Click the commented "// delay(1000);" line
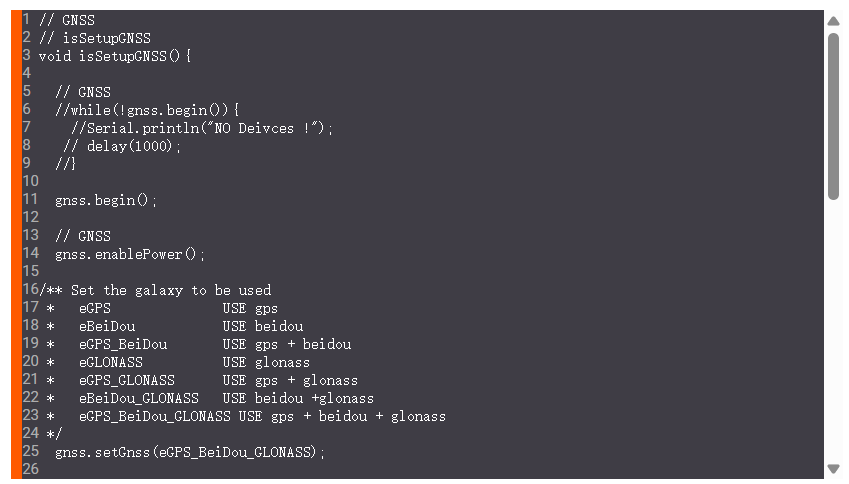 [x=122, y=146]
